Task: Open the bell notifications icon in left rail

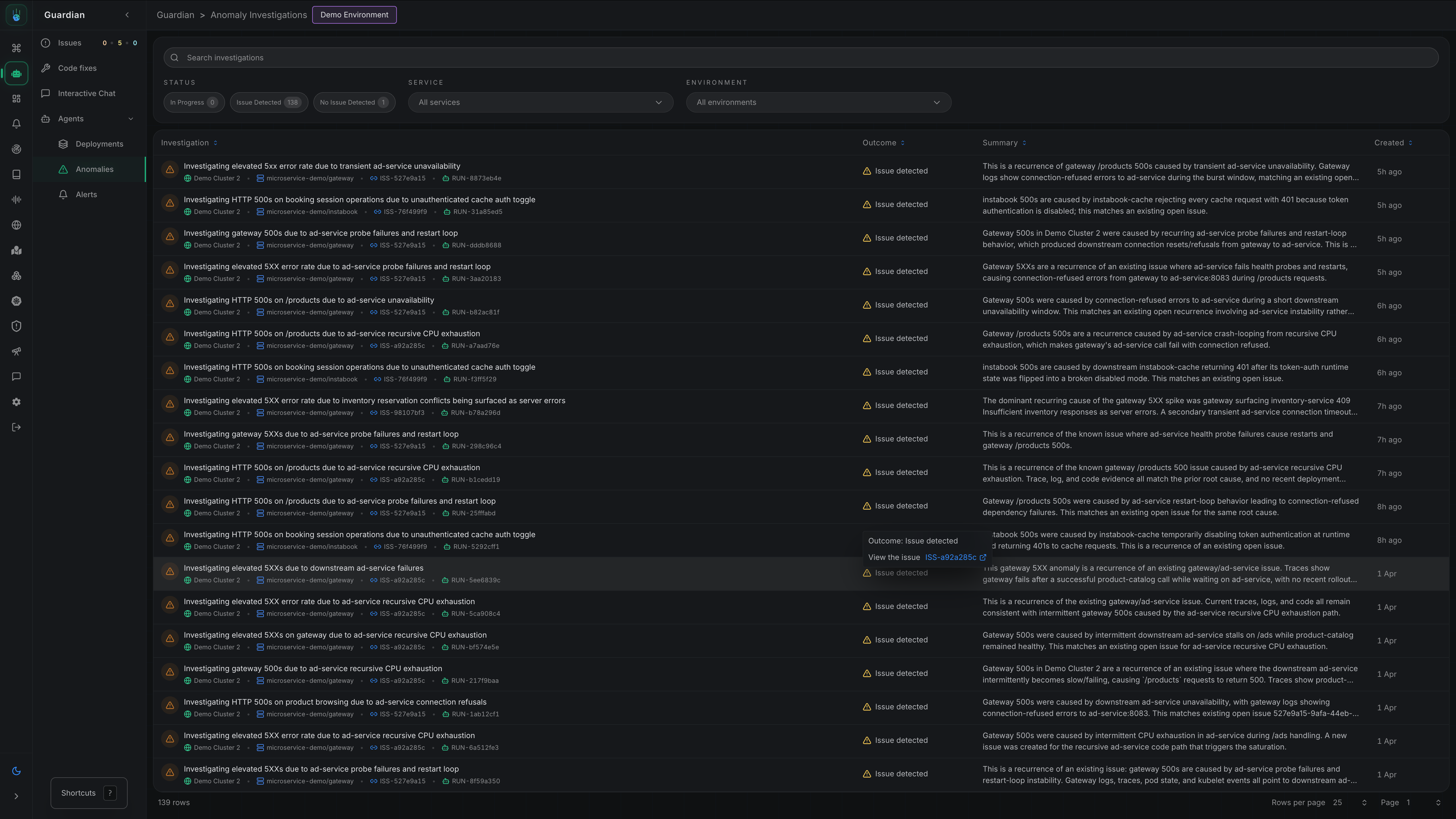Action: point(16,124)
